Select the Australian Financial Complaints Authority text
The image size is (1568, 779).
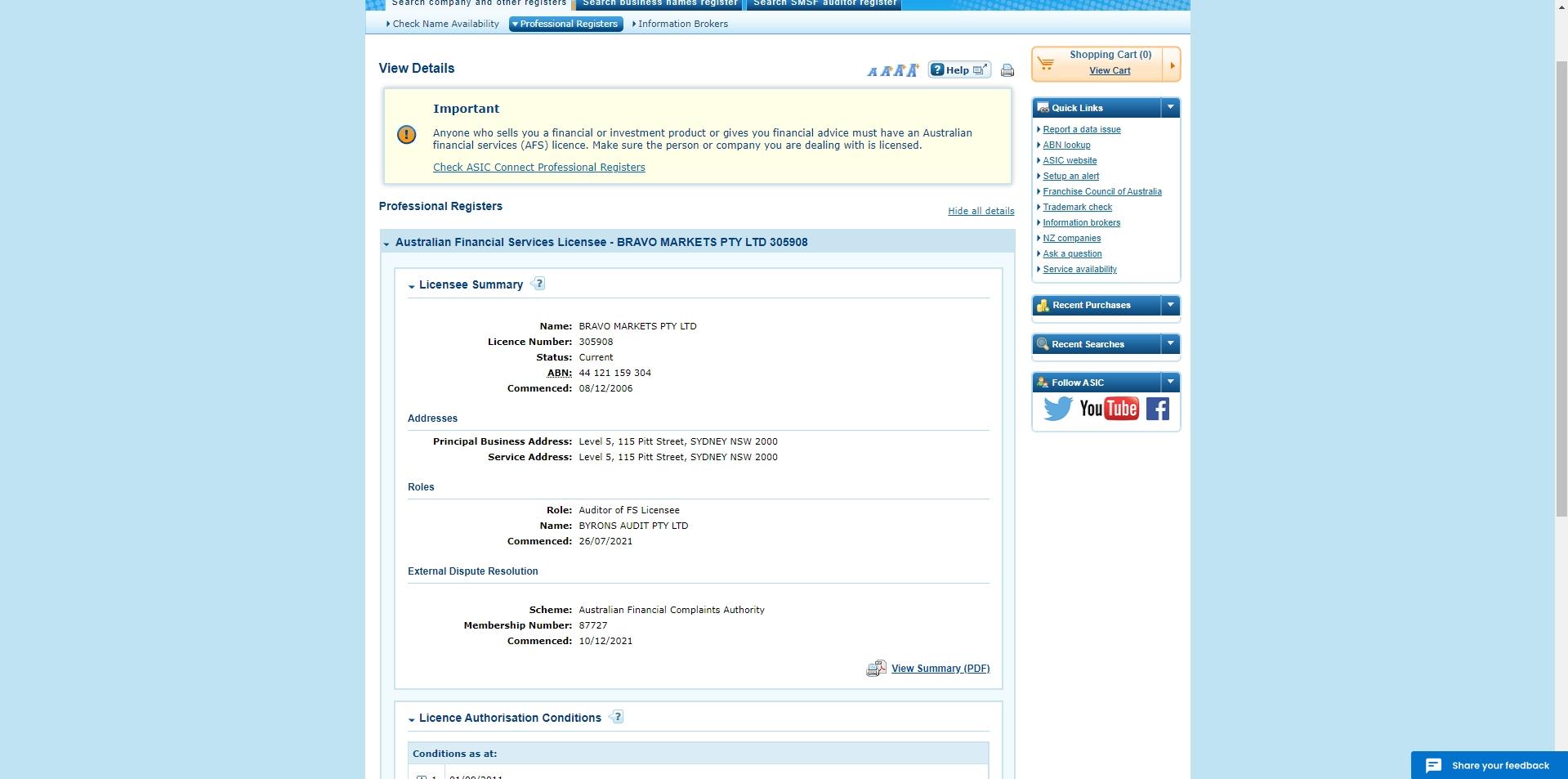672,610
